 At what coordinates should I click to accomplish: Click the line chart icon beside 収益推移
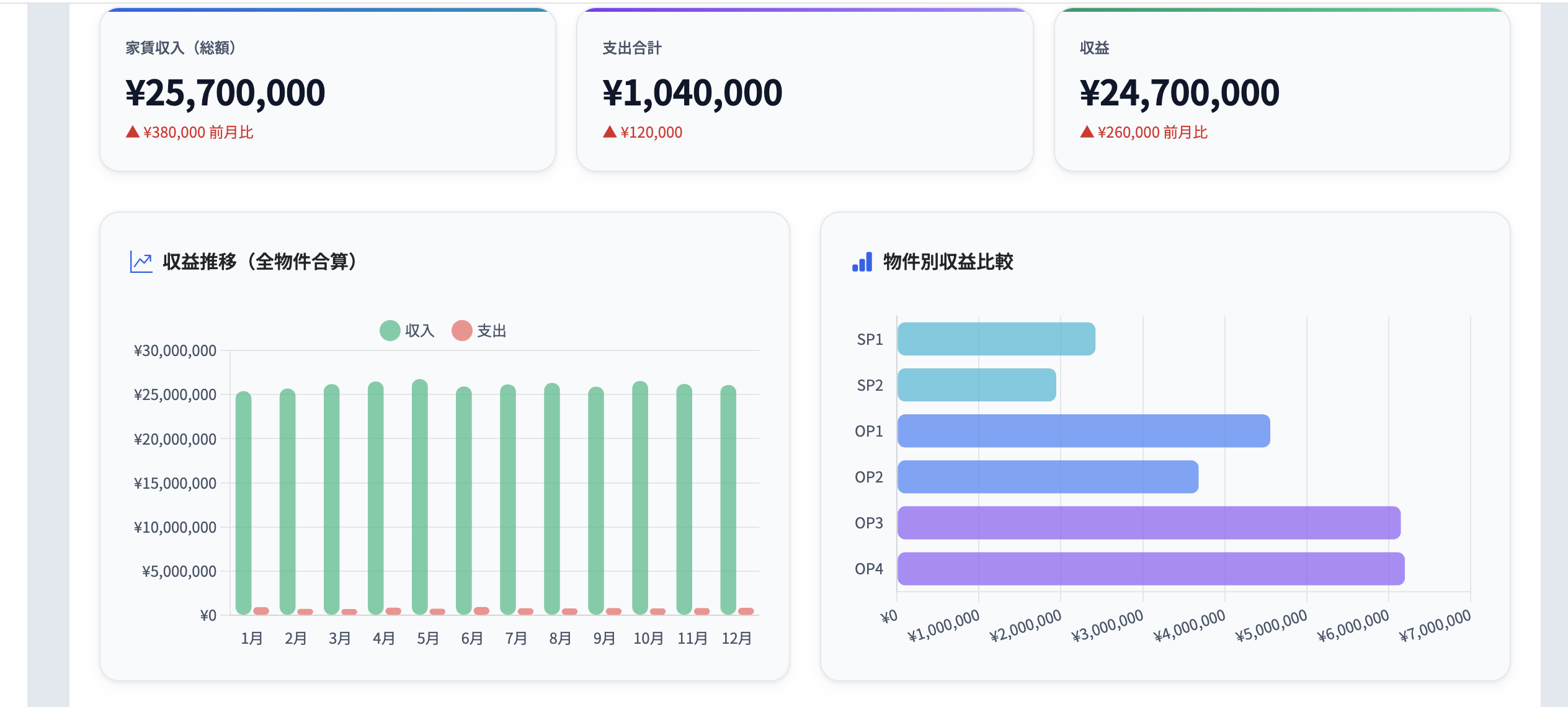[x=141, y=262]
